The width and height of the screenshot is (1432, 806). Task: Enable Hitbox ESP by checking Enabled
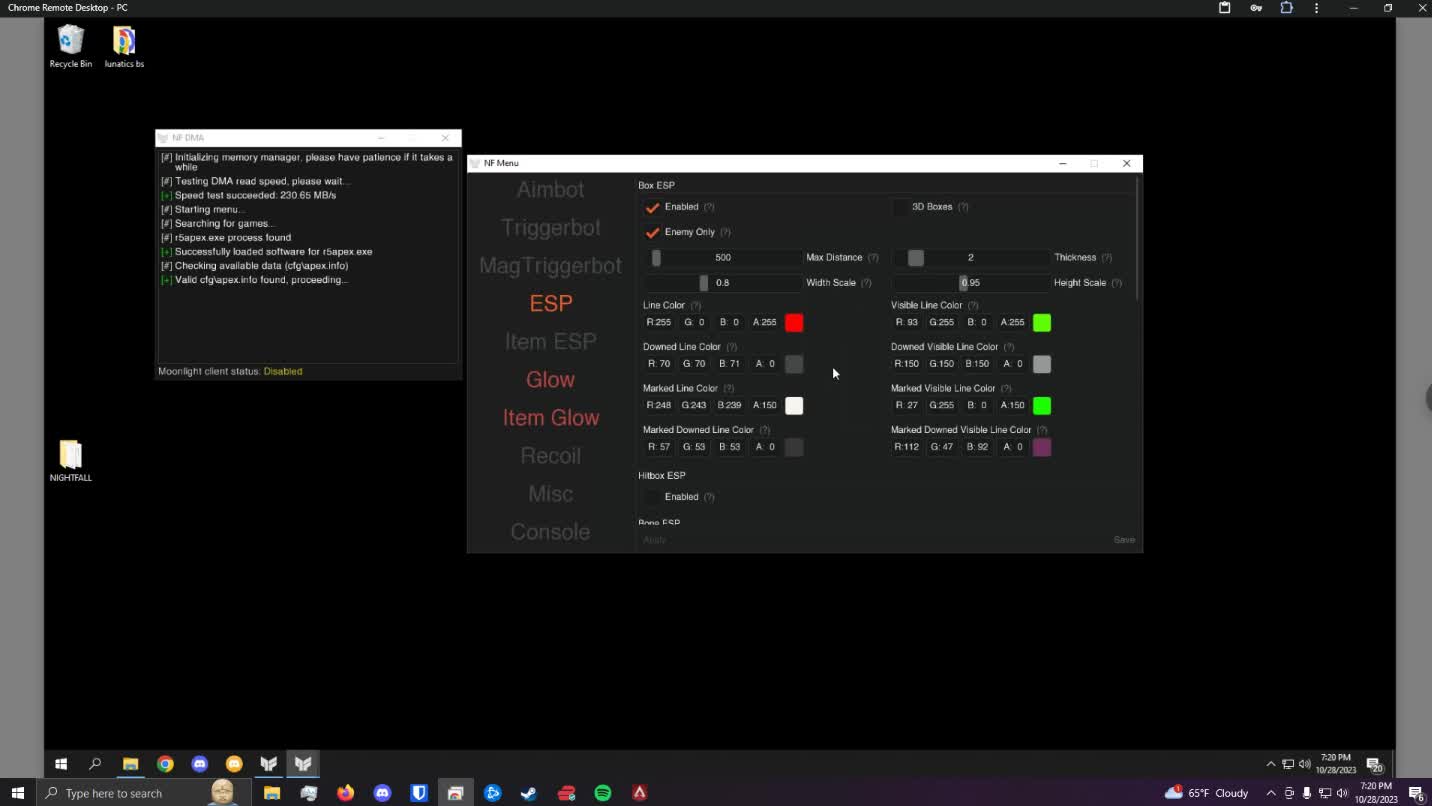[652, 496]
